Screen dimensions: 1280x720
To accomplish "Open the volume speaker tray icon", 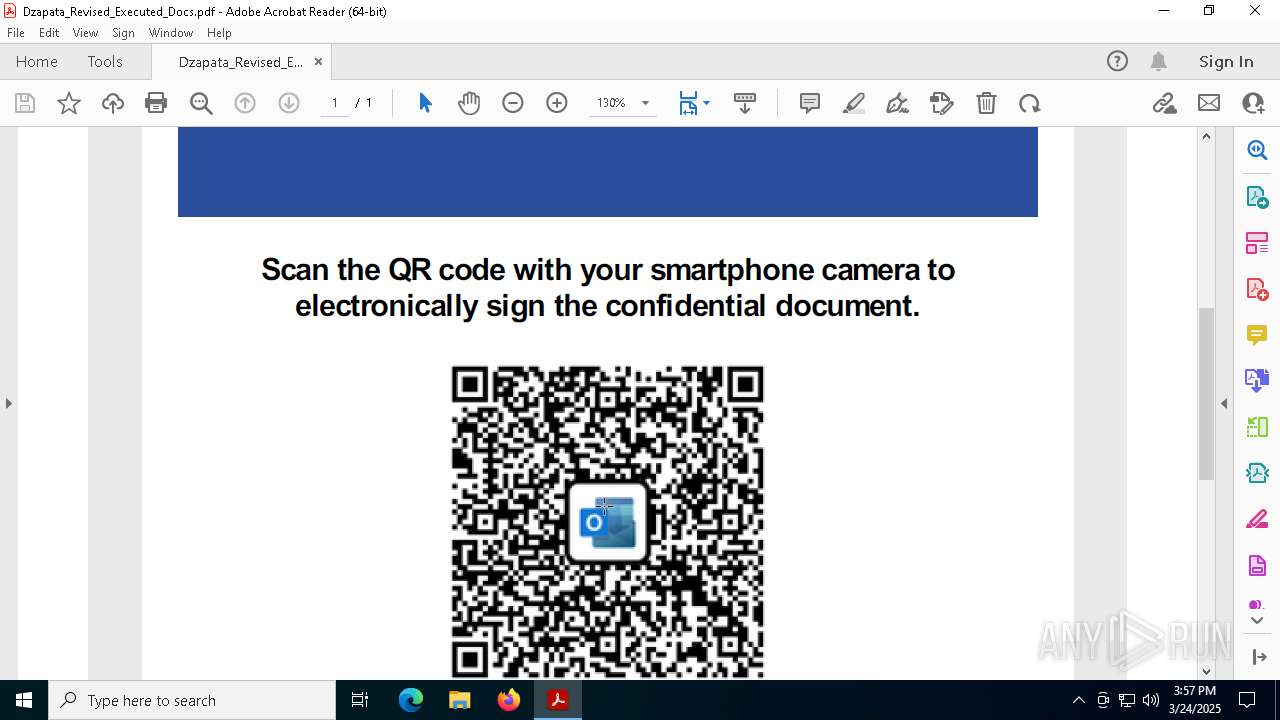I will [1150, 700].
